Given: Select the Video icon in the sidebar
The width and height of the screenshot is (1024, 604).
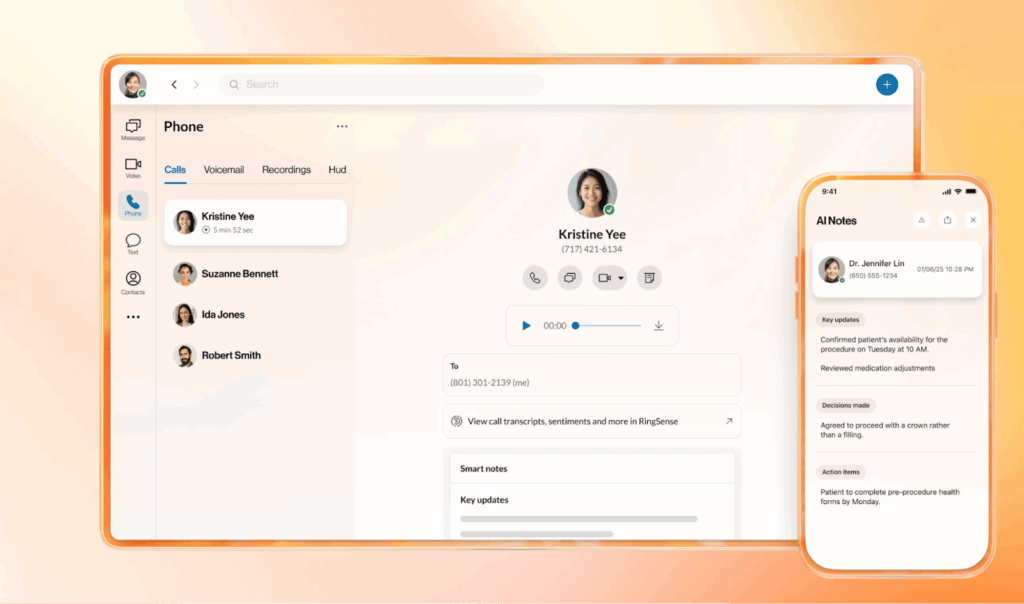Looking at the screenshot, I should point(133,166).
